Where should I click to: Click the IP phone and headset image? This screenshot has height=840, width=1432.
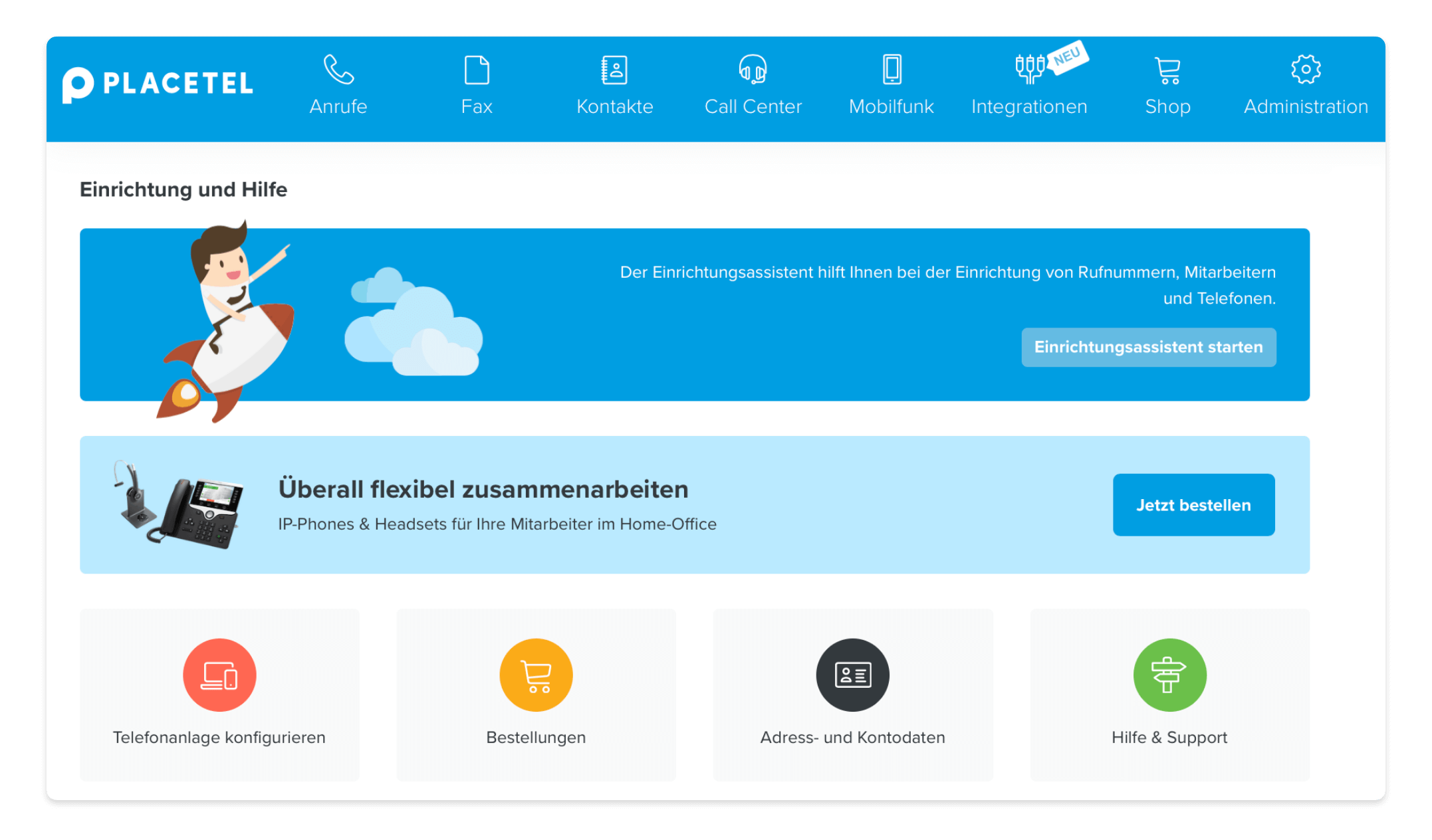click(179, 505)
